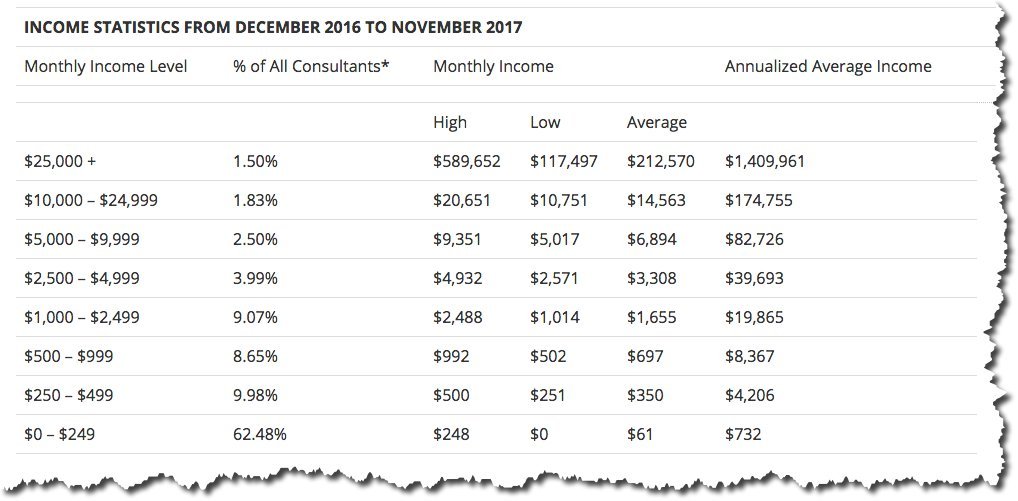This screenshot has width=1018, height=501.
Task: Click the 62.48% consultants percentage cell
Action: (260, 434)
